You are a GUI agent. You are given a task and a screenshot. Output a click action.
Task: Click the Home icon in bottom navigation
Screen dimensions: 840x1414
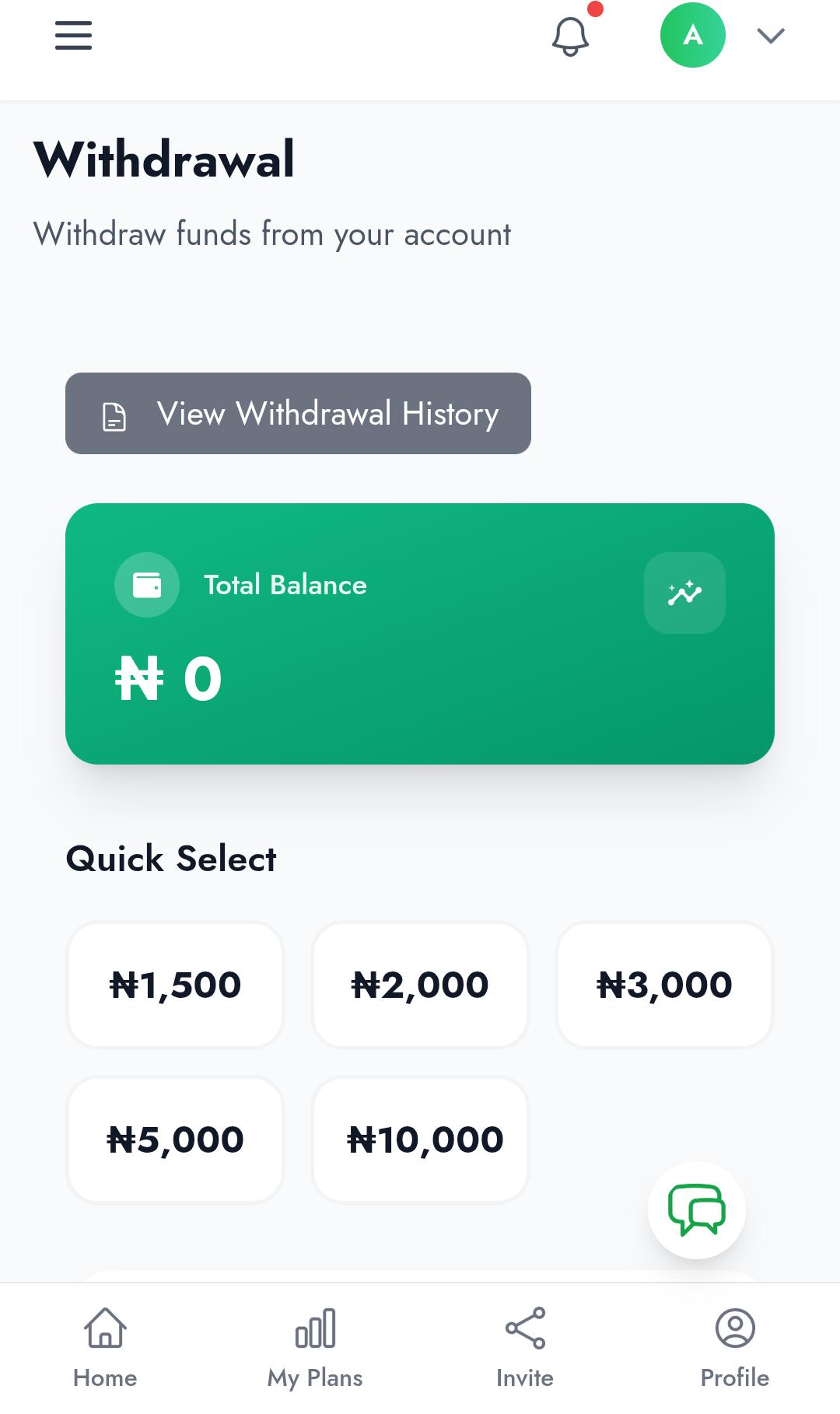(x=105, y=1330)
